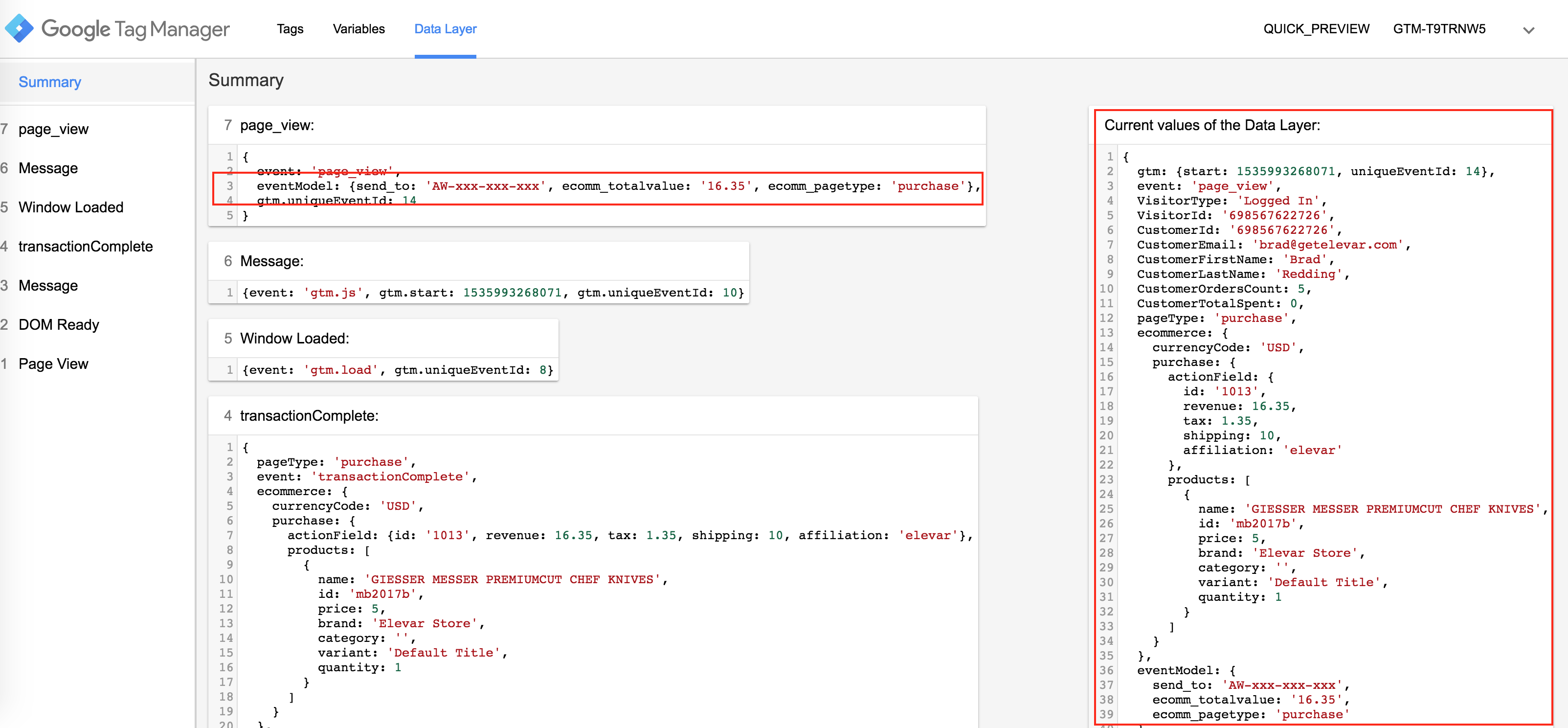Click "pageType: 'purchase'" in Data Layer panel
Image resolution: width=1568 pixels, height=728 pixels.
(x=1216, y=318)
